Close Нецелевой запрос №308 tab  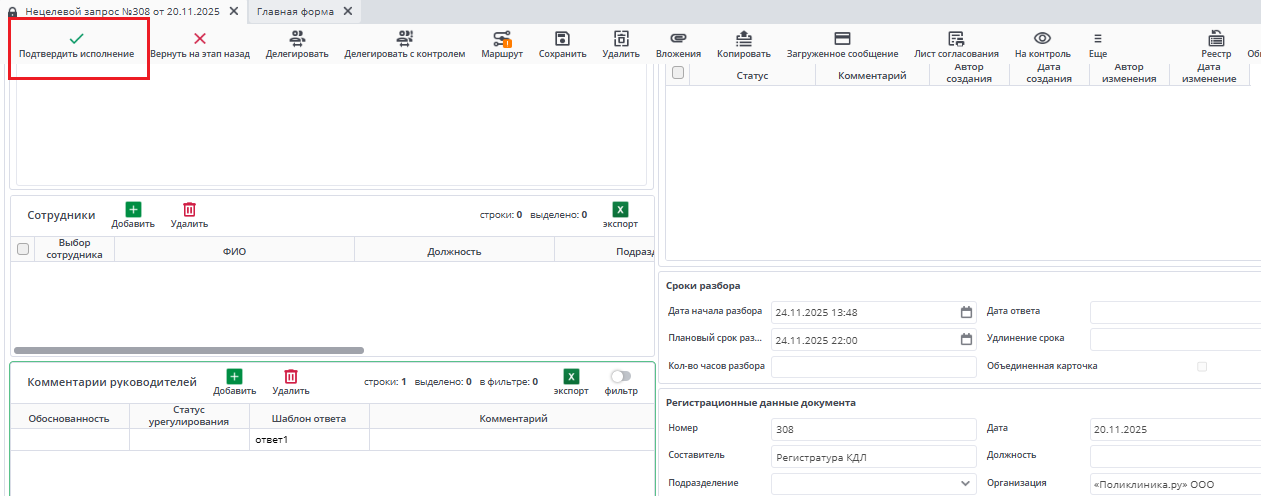[233, 11]
